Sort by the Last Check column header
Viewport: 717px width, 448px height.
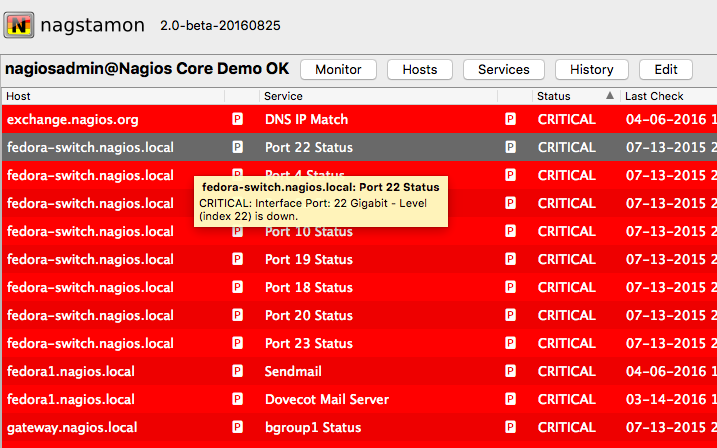(654, 96)
